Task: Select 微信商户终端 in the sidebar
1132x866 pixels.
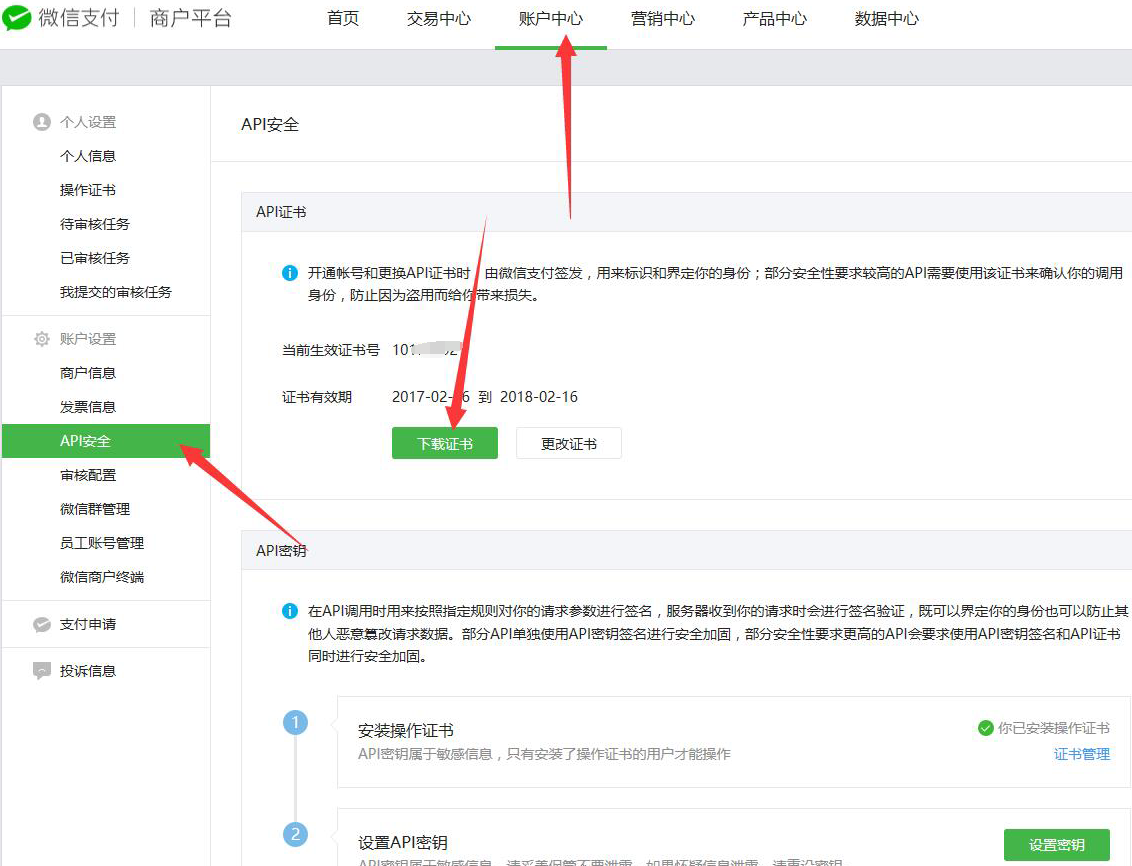Action: pyautogui.click(x=102, y=577)
